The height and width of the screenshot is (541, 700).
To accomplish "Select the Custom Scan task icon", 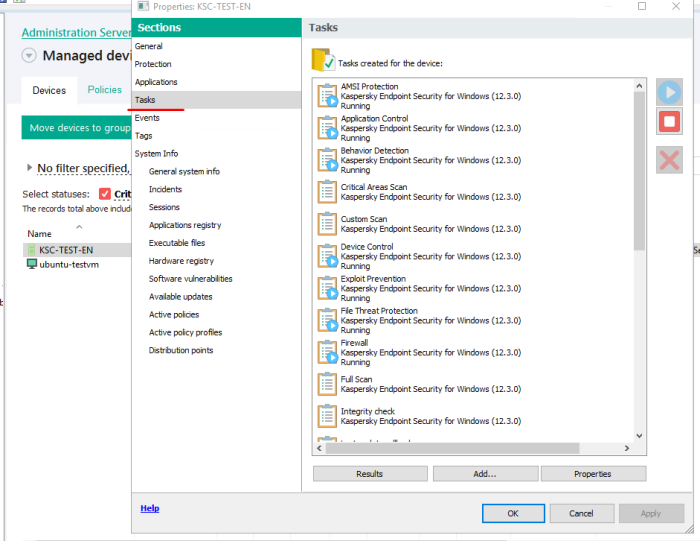I will click(327, 224).
